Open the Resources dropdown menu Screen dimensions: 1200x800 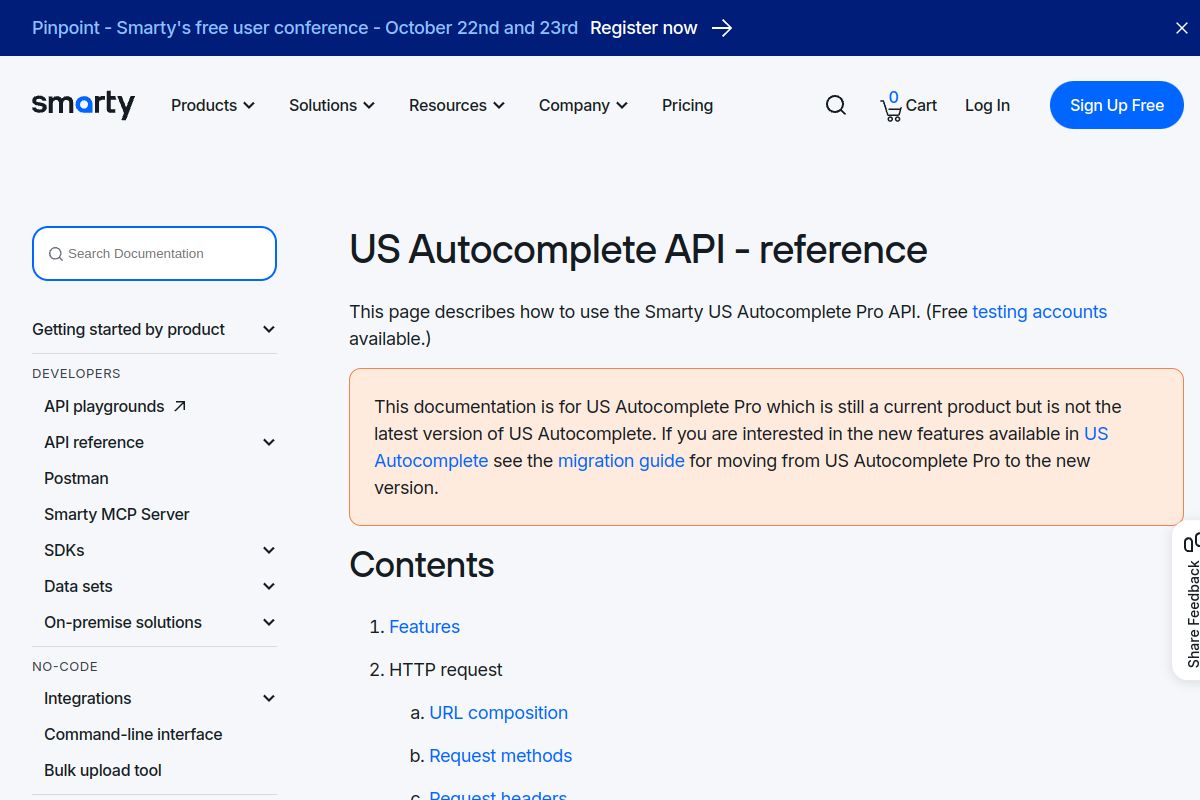click(x=457, y=105)
